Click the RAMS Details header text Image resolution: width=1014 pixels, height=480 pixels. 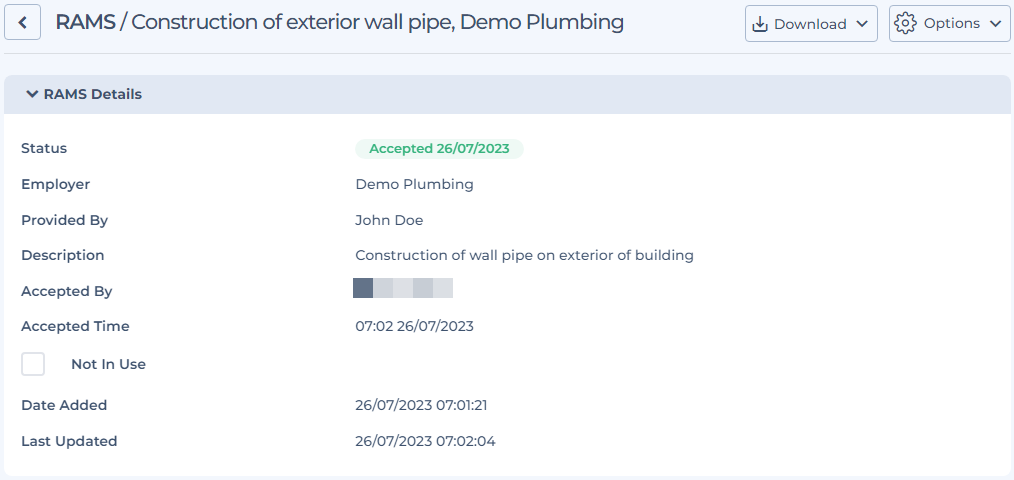pyautogui.click(x=92, y=94)
